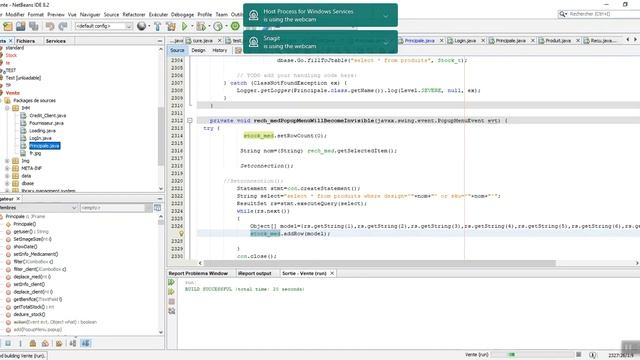
Task: Click the Undo arrow in toolbar
Action: tap(50, 26)
